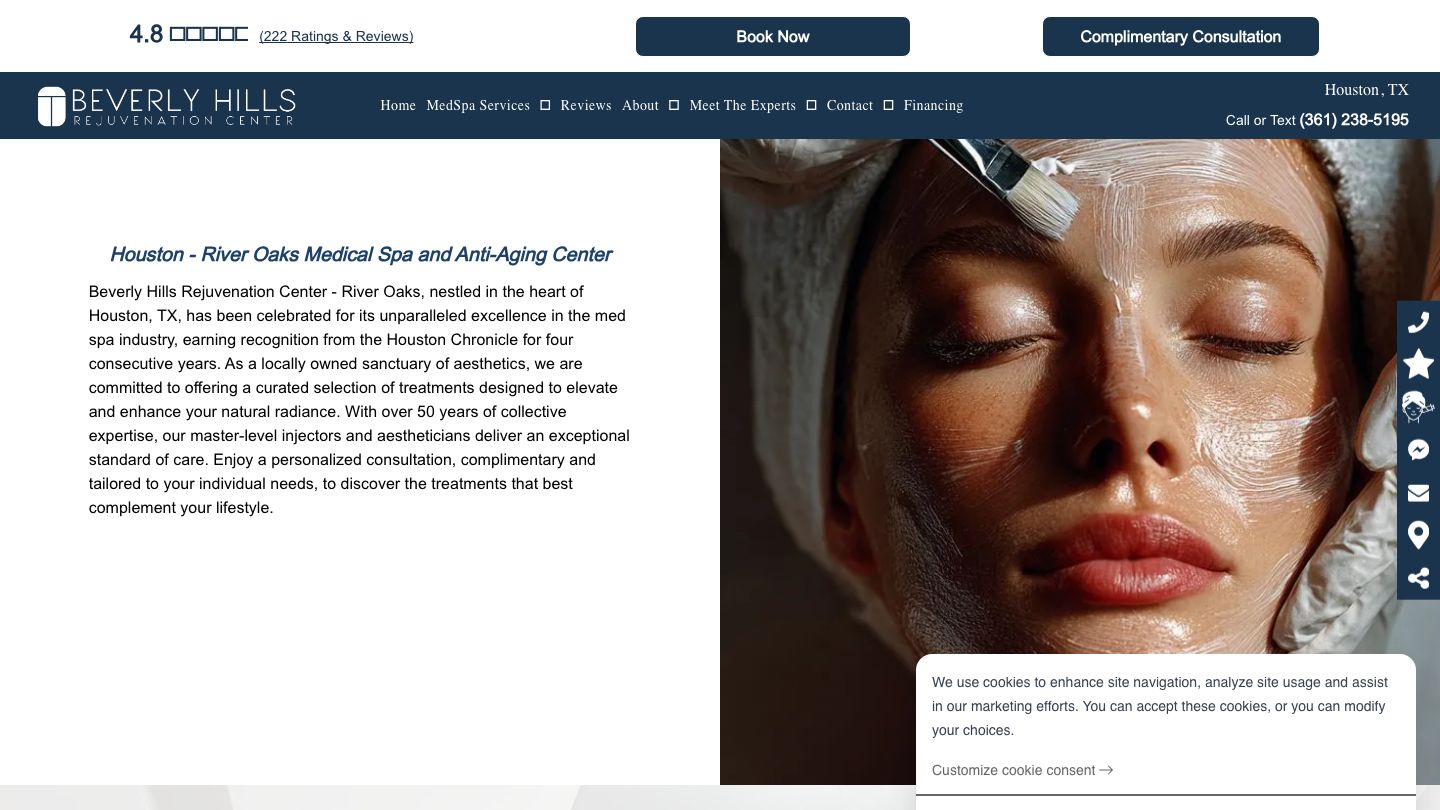The height and width of the screenshot is (810, 1440).
Task: Click the phone call sidebar icon
Action: (1418, 322)
